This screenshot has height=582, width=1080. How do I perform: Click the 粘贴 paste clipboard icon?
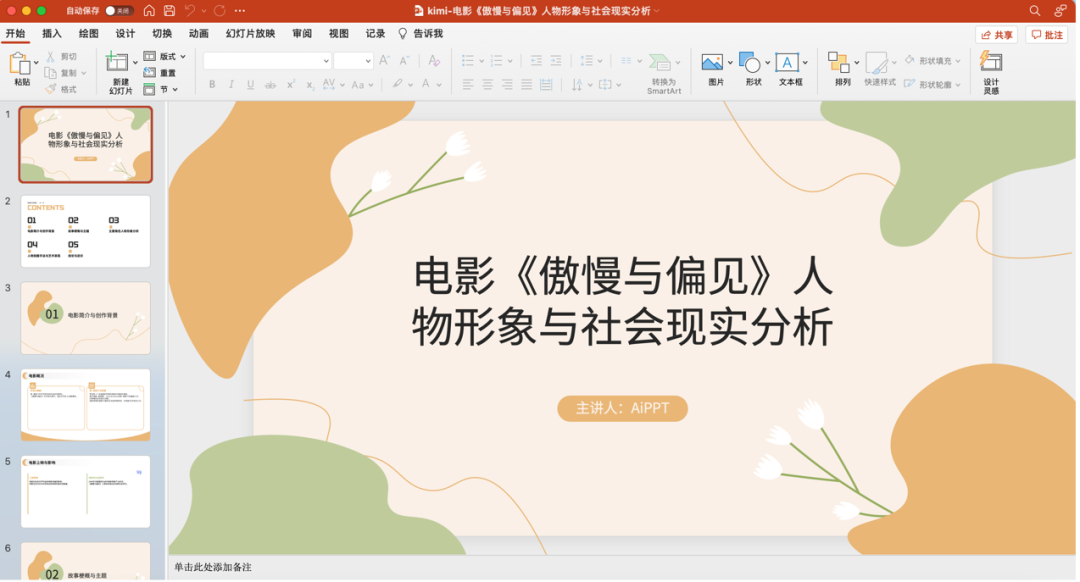click(x=19, y=63)
